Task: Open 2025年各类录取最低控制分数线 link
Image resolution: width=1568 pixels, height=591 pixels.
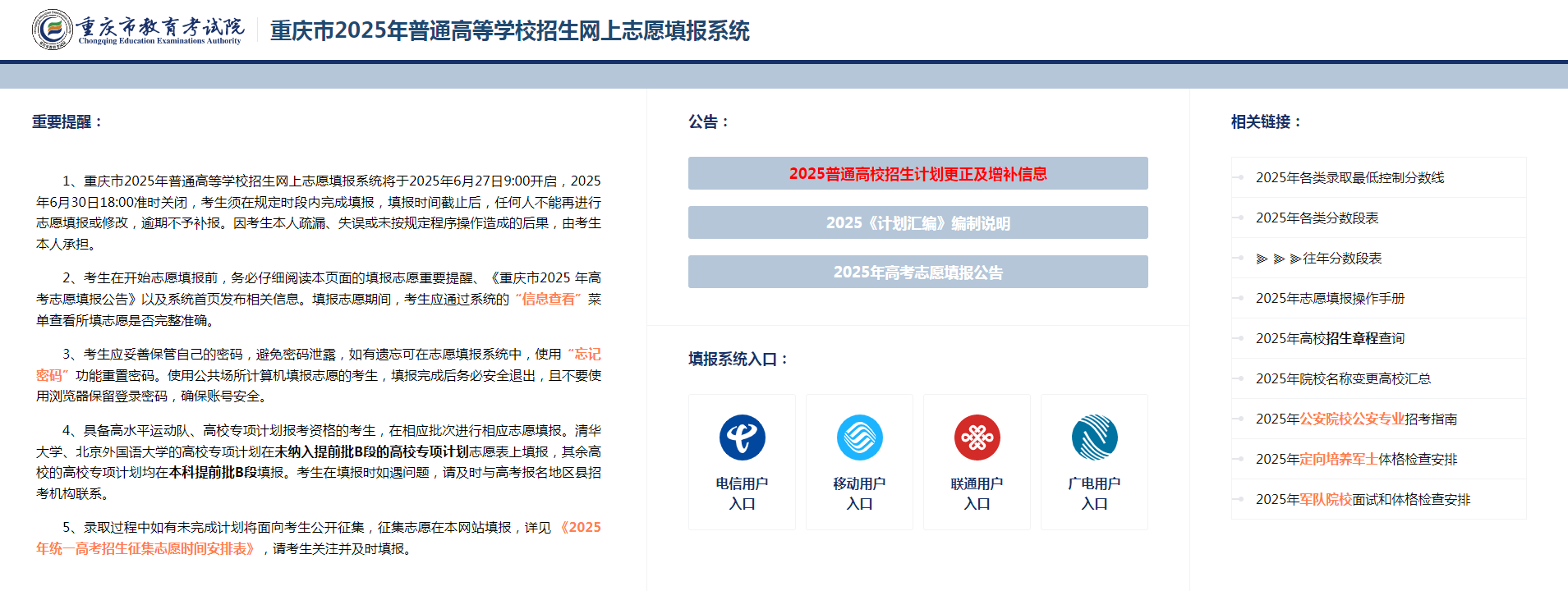Action: coord(1350,177)
